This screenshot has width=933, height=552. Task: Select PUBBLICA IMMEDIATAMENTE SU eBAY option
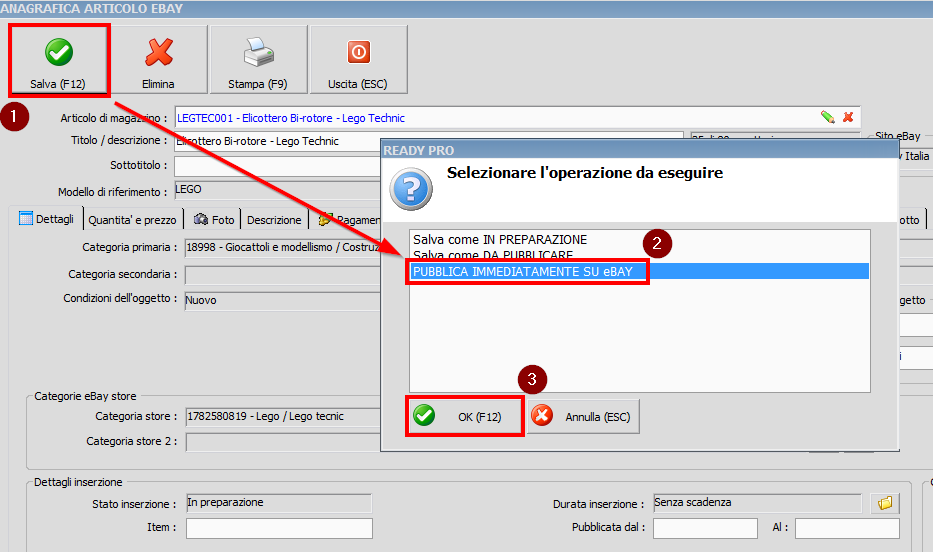tap(640, 271)
